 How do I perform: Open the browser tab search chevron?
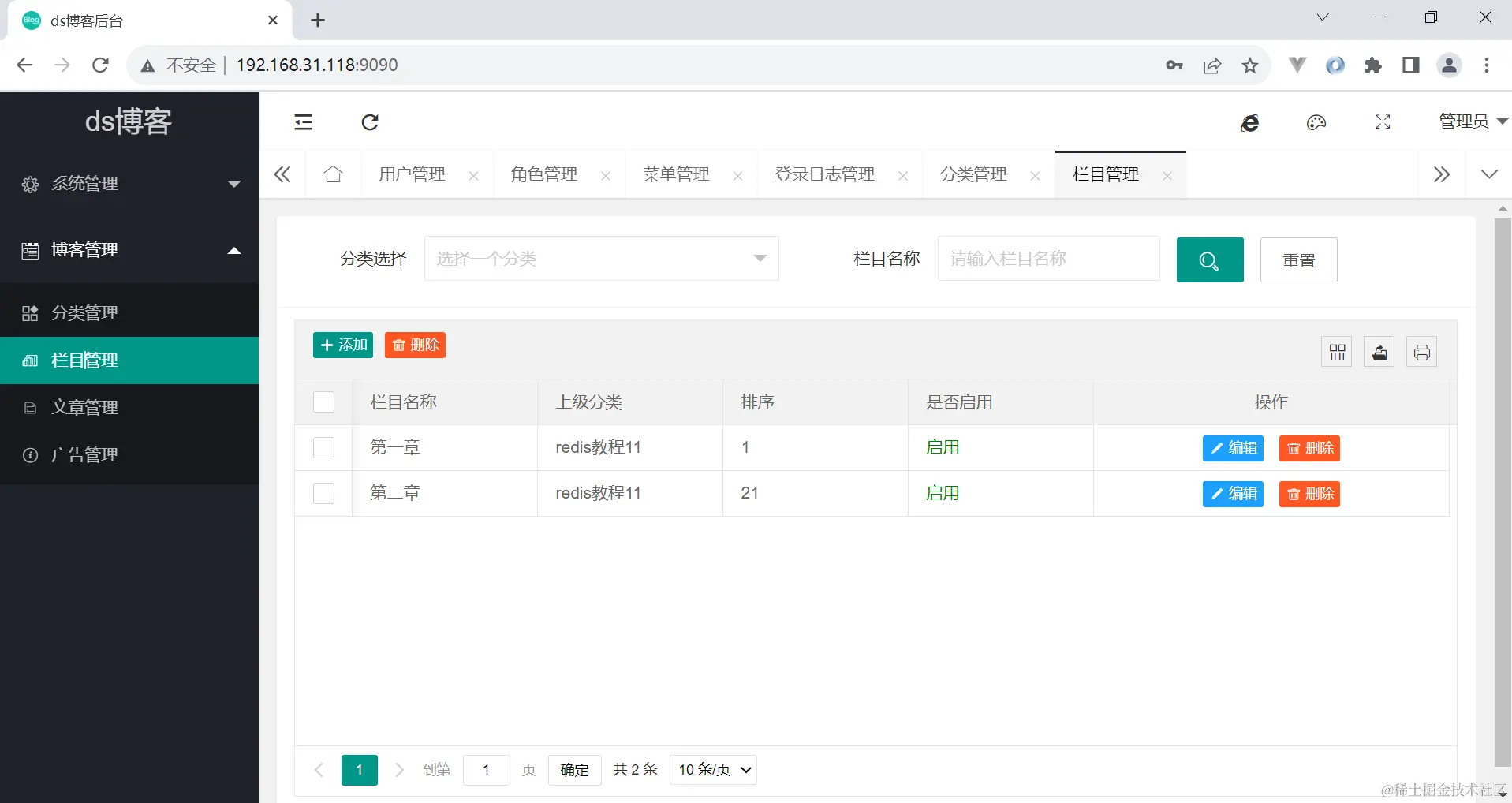point(1323,17)
